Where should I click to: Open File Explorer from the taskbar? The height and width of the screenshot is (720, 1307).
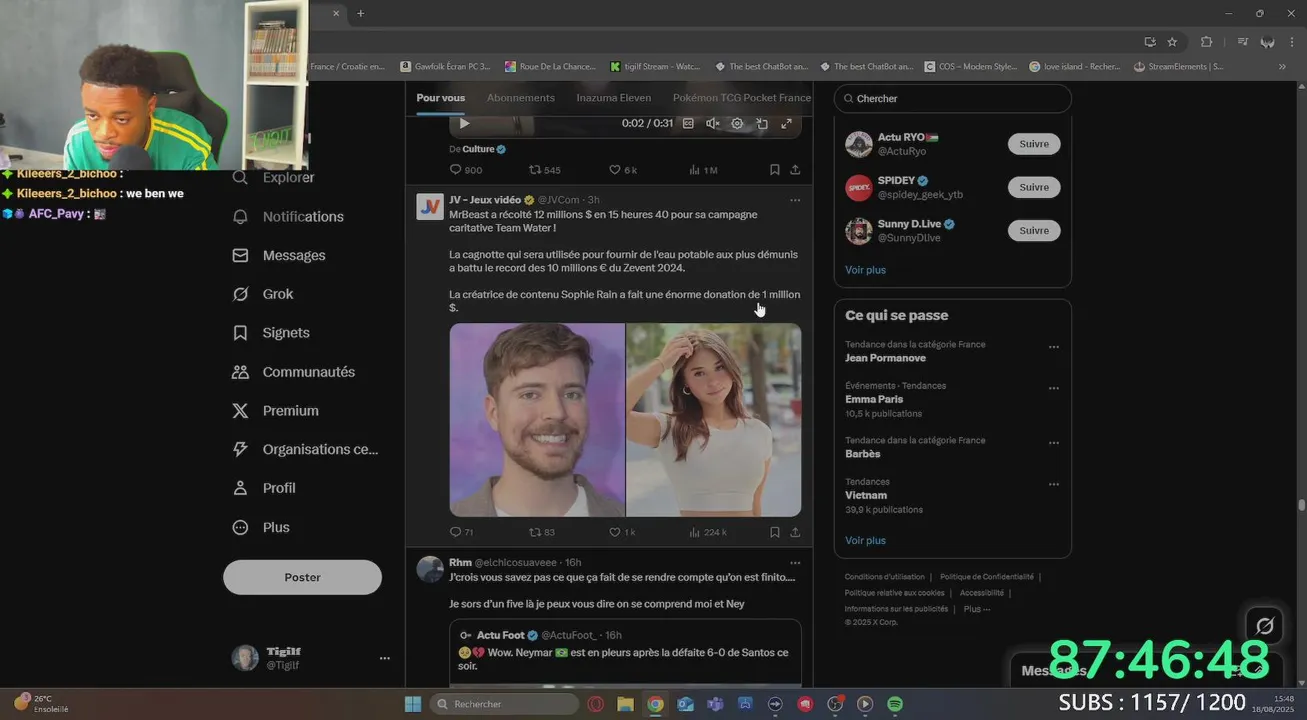(625, 704)
